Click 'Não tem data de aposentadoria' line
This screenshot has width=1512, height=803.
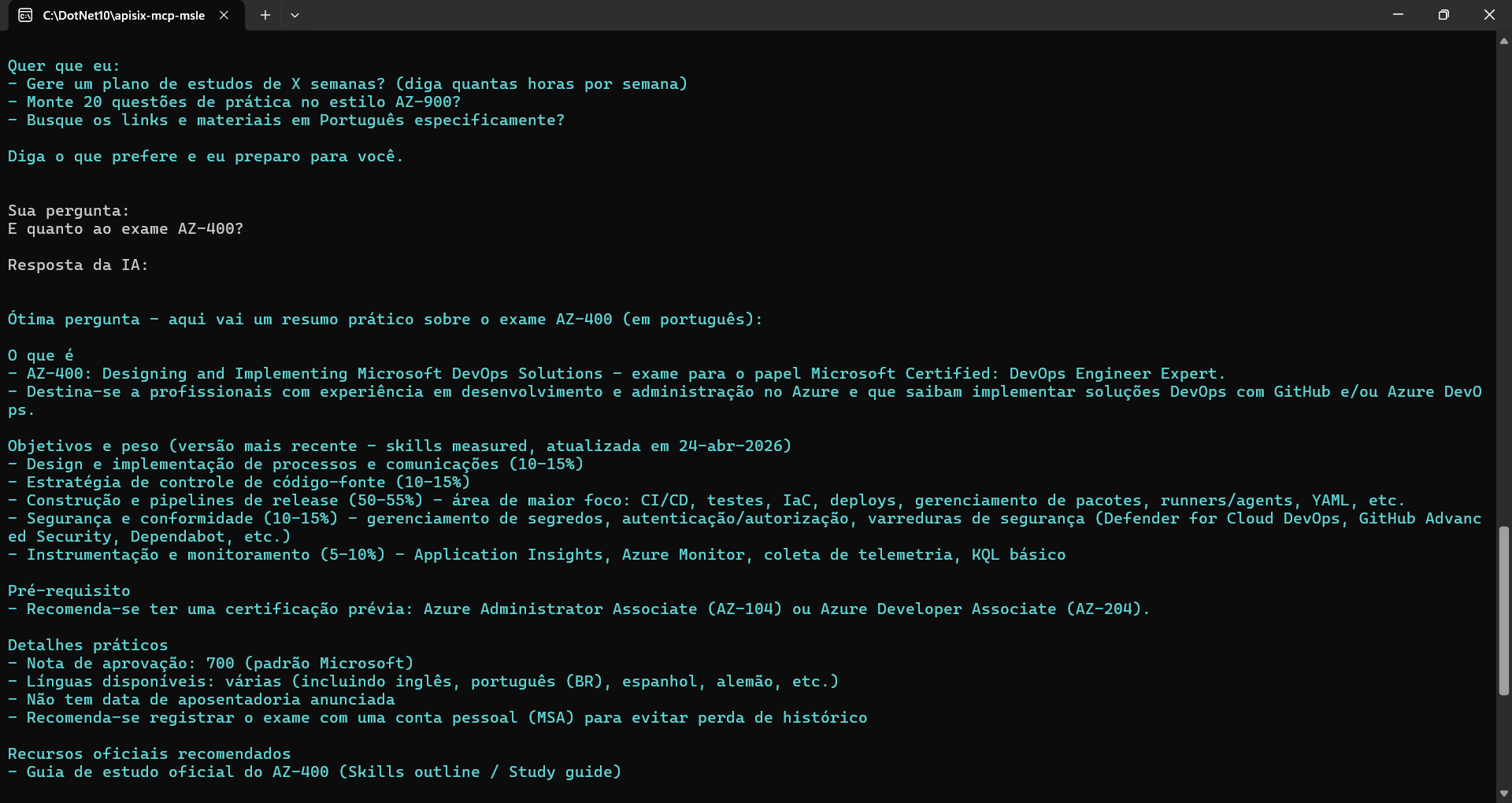click(201, 700)
